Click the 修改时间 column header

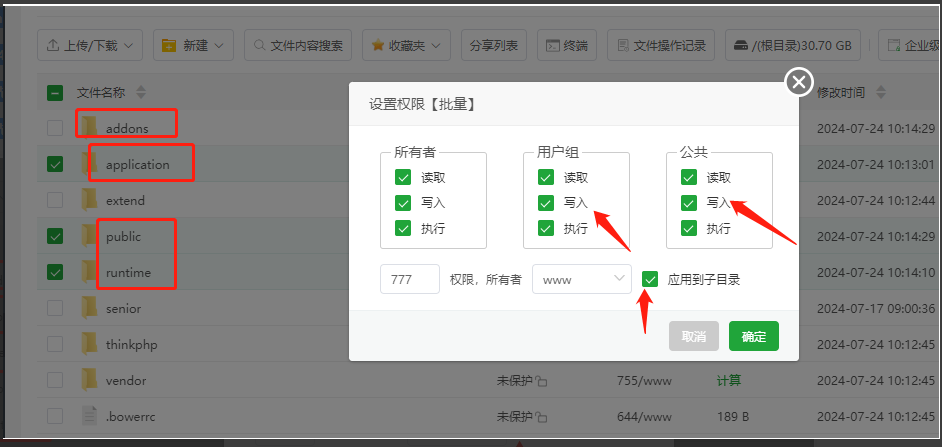pos(840,93)
